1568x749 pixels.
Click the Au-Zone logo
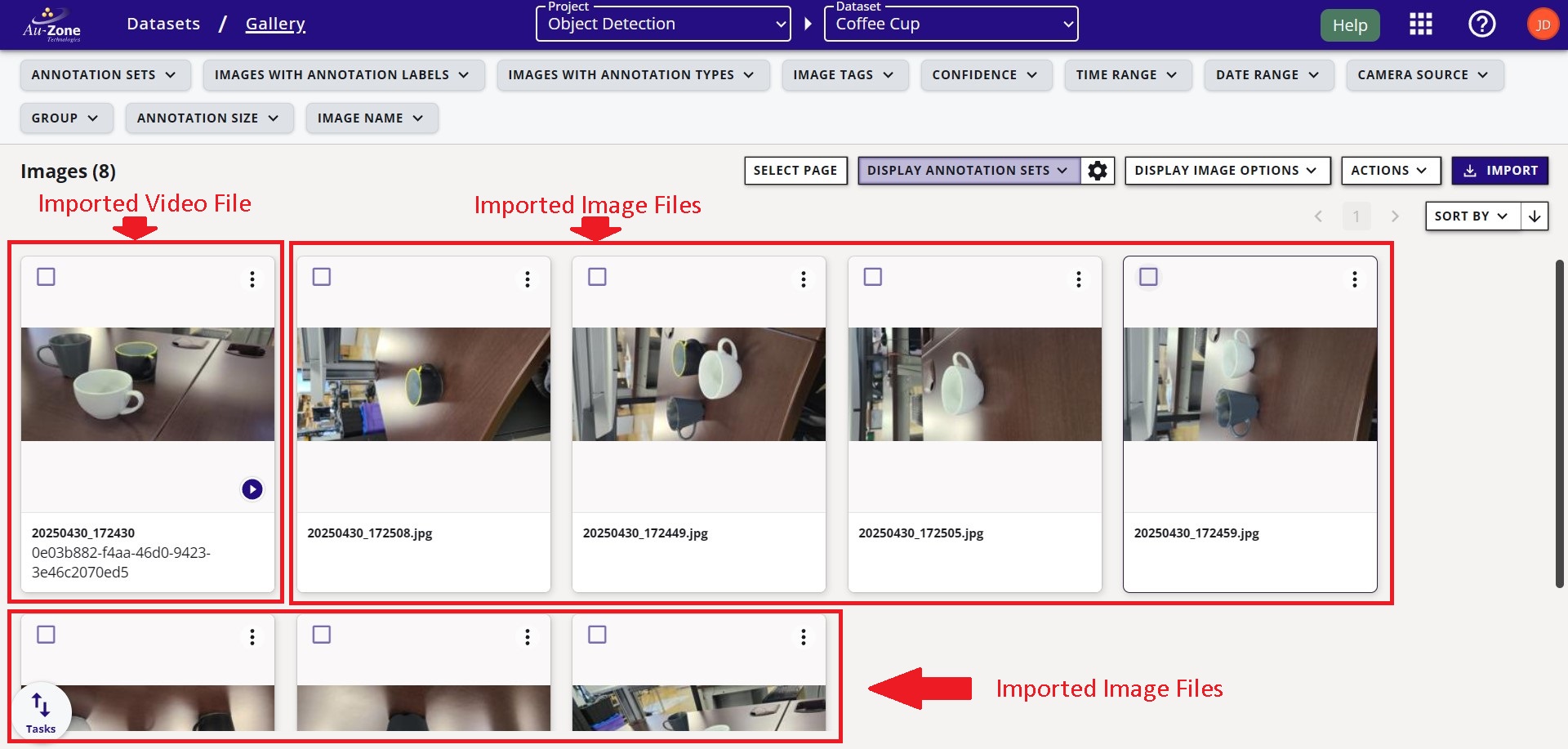point(51,25)
